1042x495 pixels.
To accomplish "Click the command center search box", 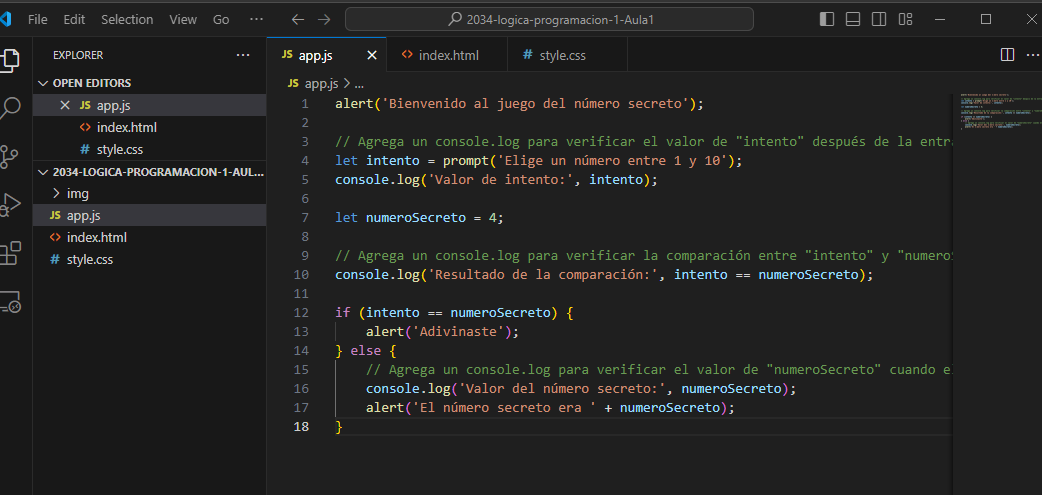I will pos(549,19).
